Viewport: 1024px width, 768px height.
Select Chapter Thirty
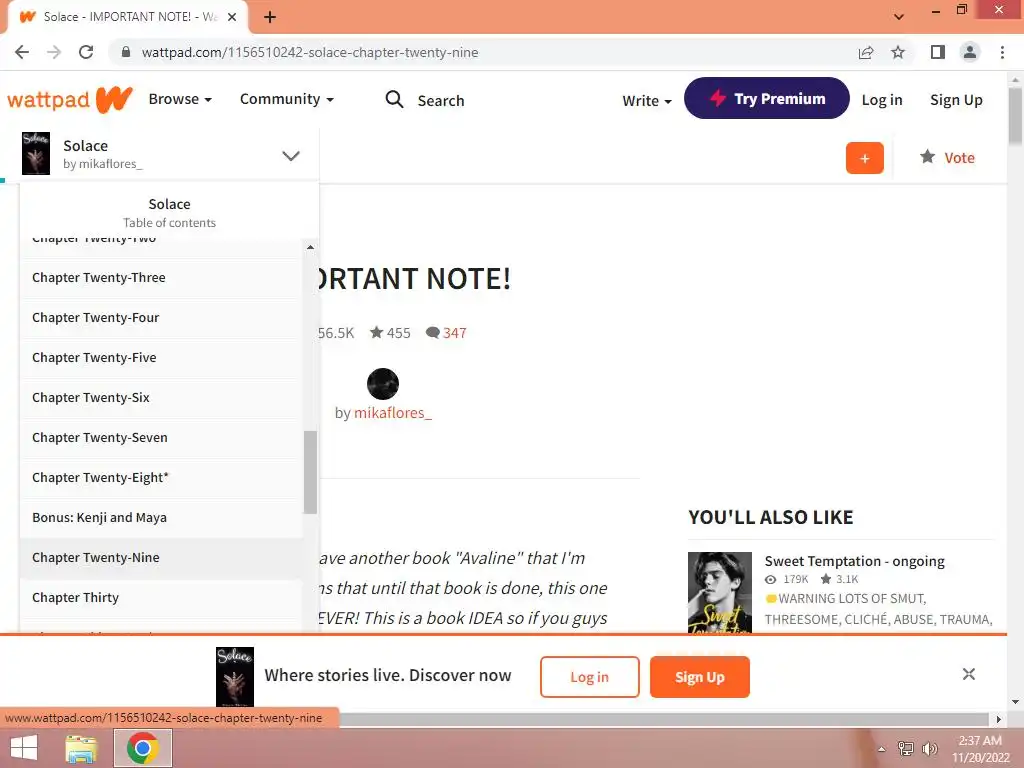point(161,598)
